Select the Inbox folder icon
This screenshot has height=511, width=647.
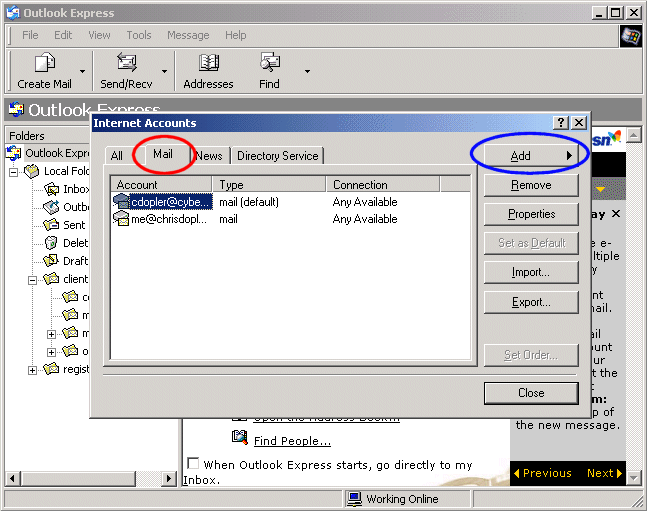[52, 189]
